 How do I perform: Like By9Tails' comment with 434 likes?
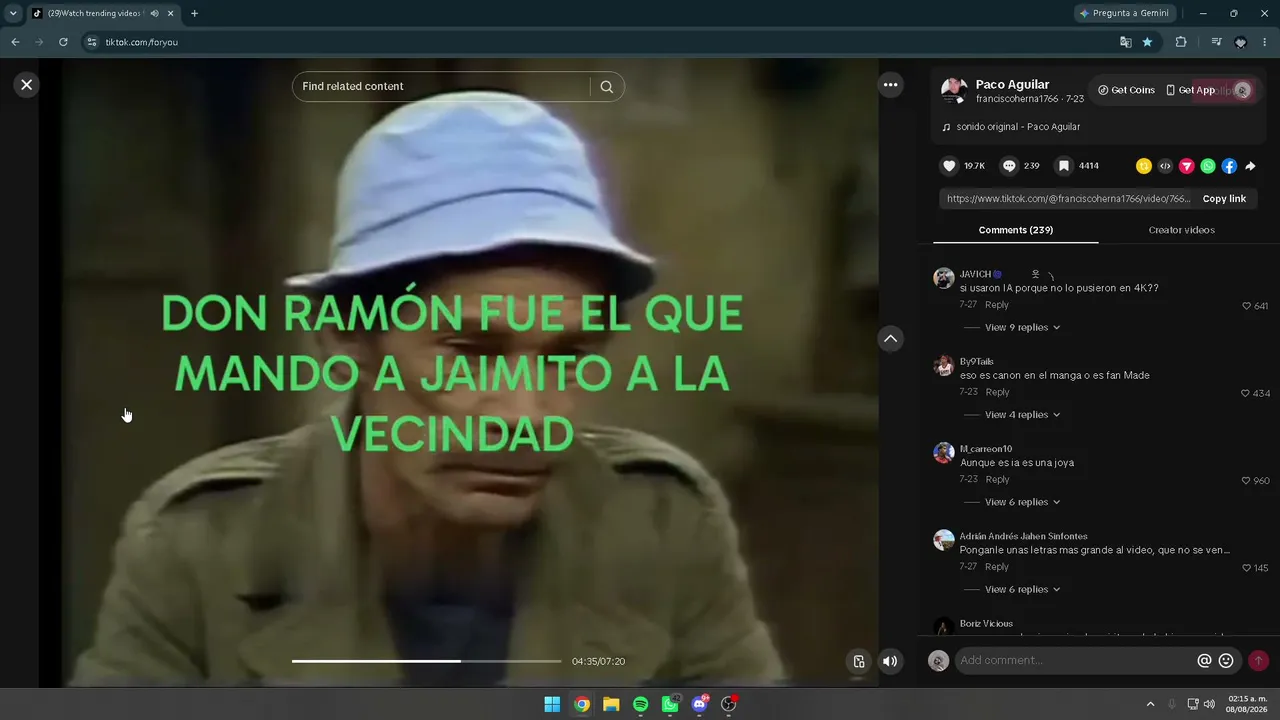click(1245, 394)
